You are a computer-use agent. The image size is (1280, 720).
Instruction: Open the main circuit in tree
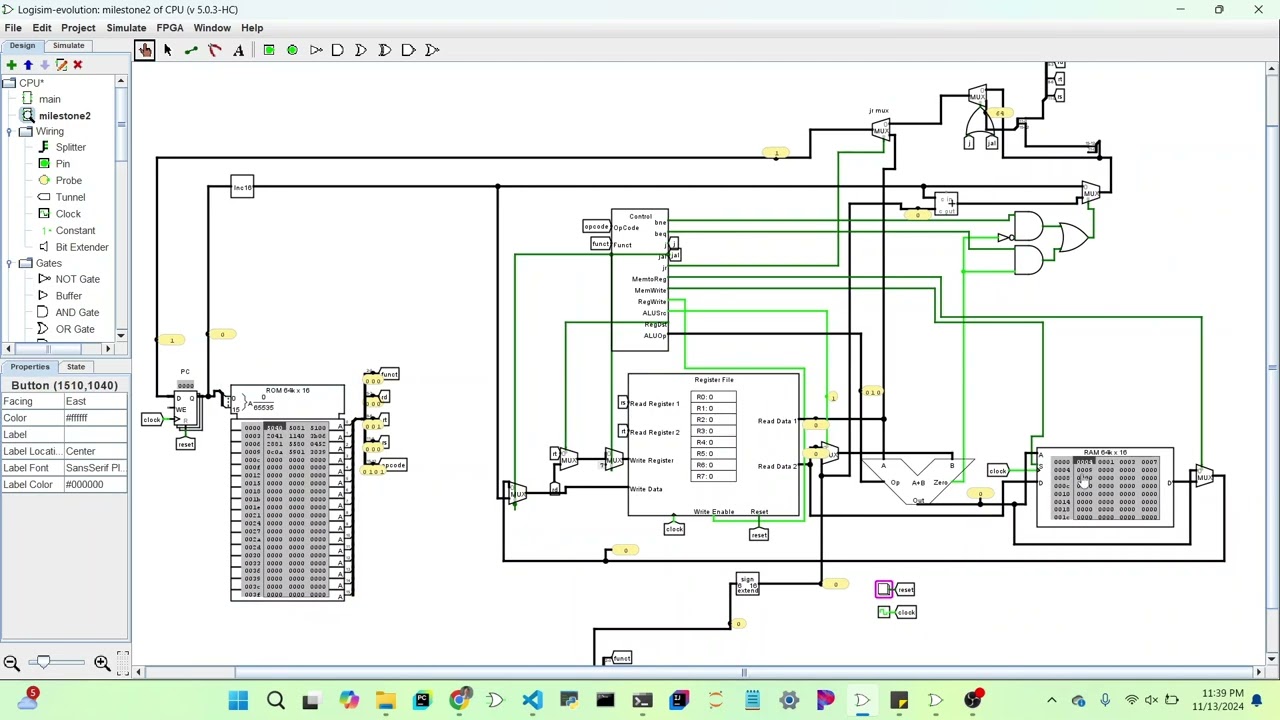coord(49,99)
